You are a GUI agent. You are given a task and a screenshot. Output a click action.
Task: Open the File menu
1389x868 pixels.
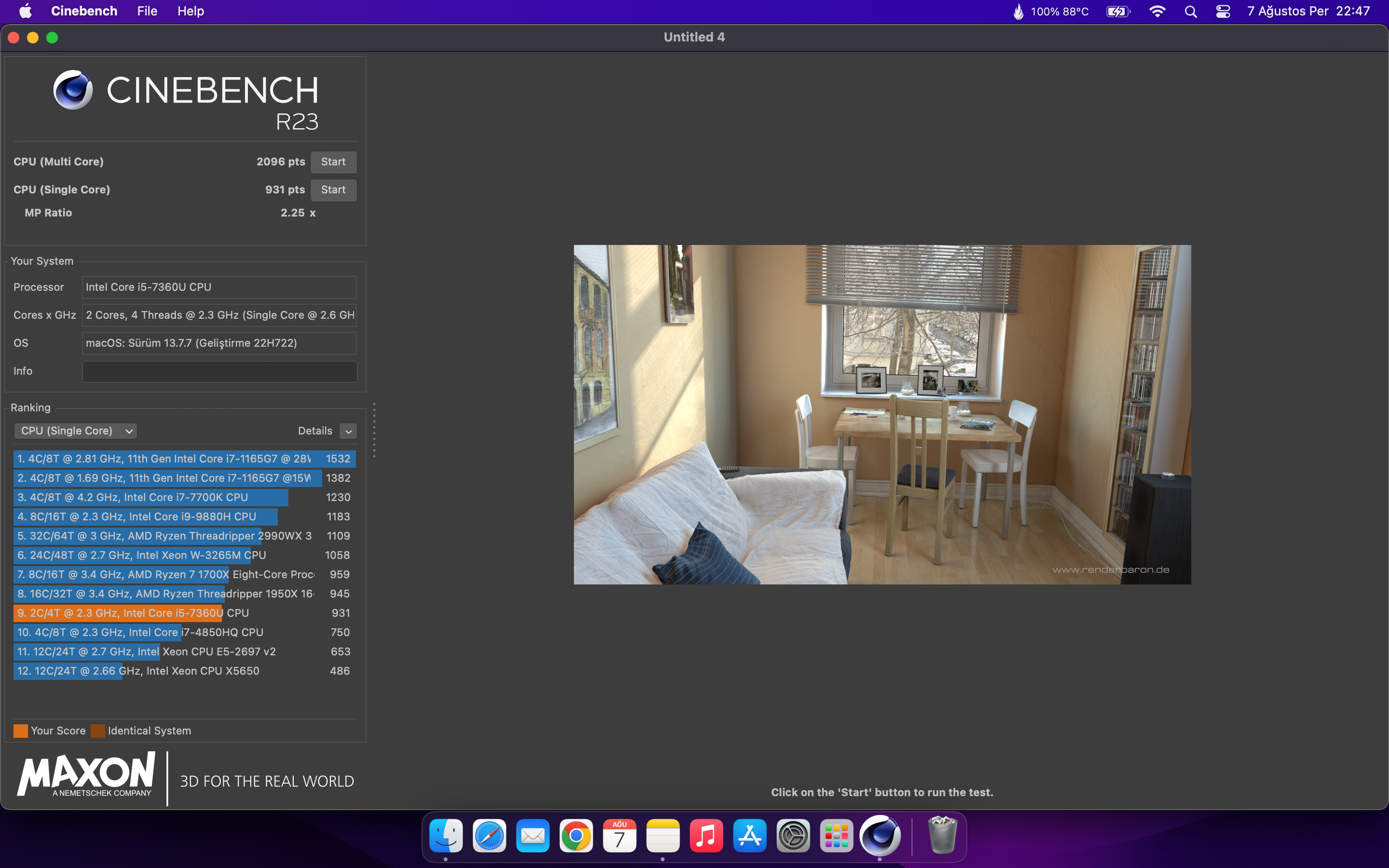147,11
